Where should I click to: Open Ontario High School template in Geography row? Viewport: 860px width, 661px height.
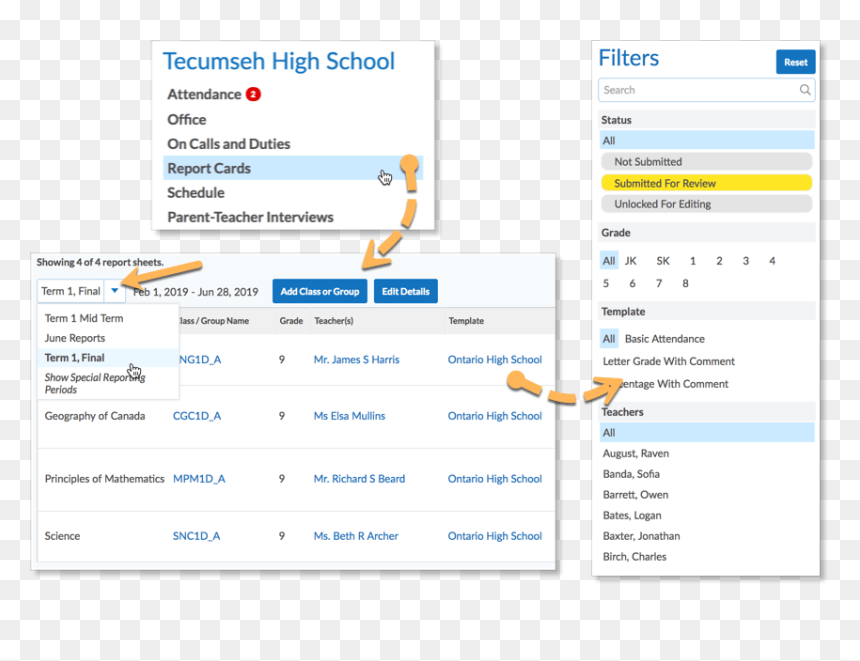point(495,416)
